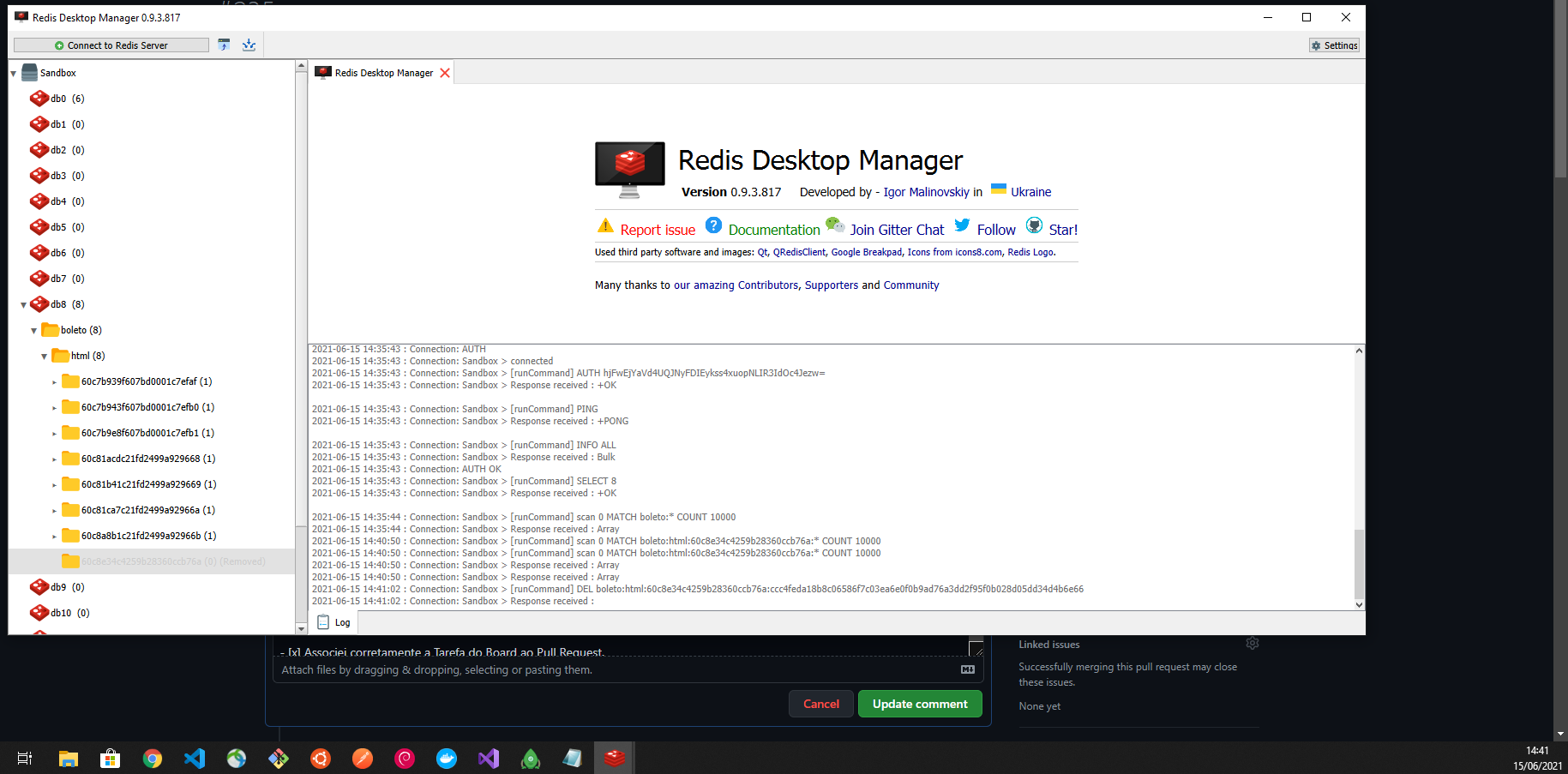Select the db10 (0) database row

[x=152, y=613]
